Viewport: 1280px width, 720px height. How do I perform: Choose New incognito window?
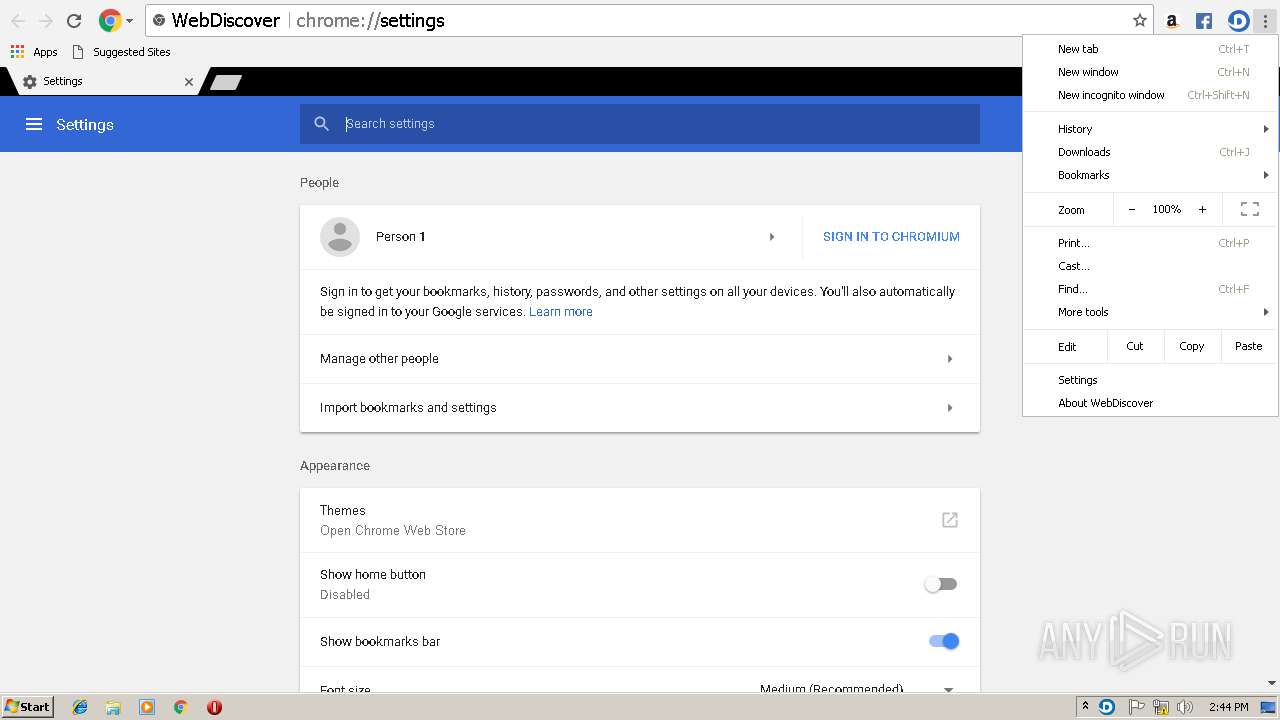(1150, 95)
